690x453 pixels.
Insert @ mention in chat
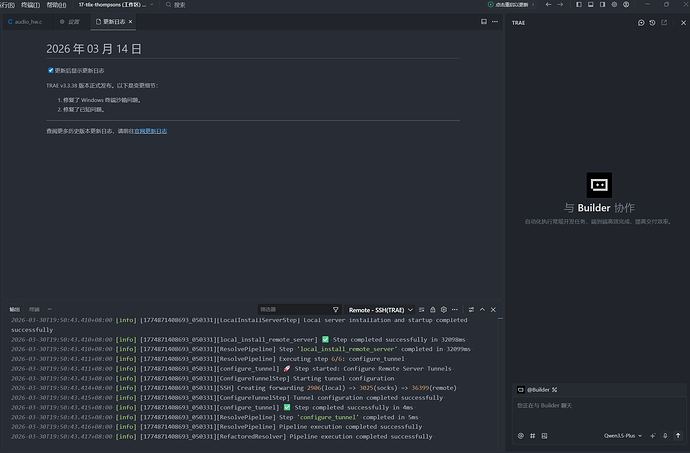[x=521, y=436]
